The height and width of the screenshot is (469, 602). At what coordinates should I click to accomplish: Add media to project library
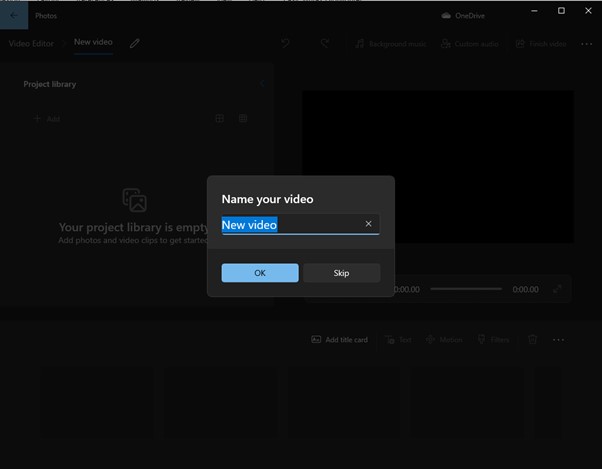(47, 119)
